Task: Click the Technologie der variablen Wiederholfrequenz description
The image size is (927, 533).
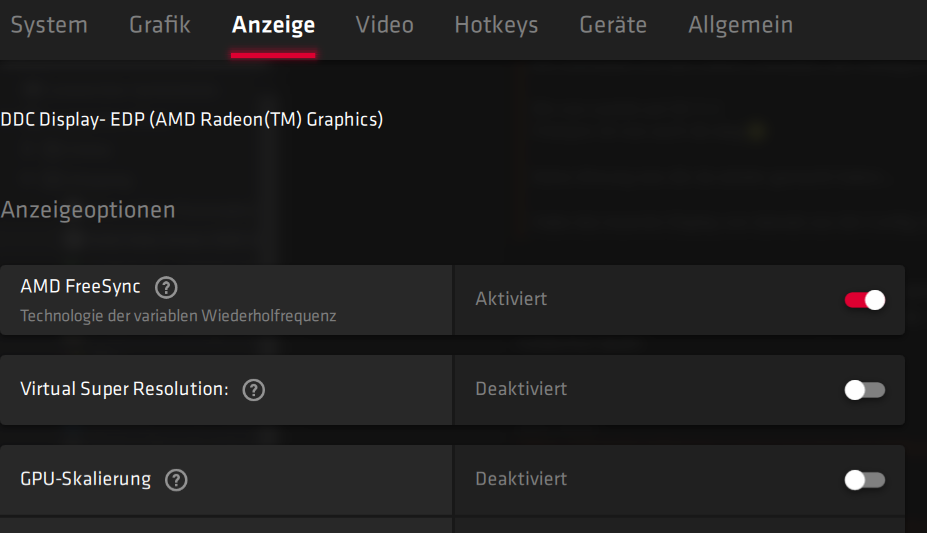Action: click(178, 316)
